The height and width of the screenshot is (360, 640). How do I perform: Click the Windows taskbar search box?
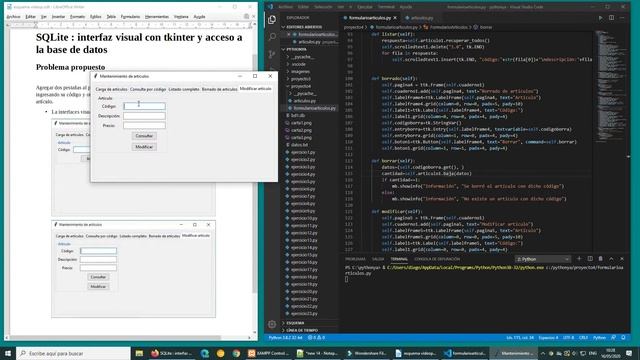[x=73, y=353]
